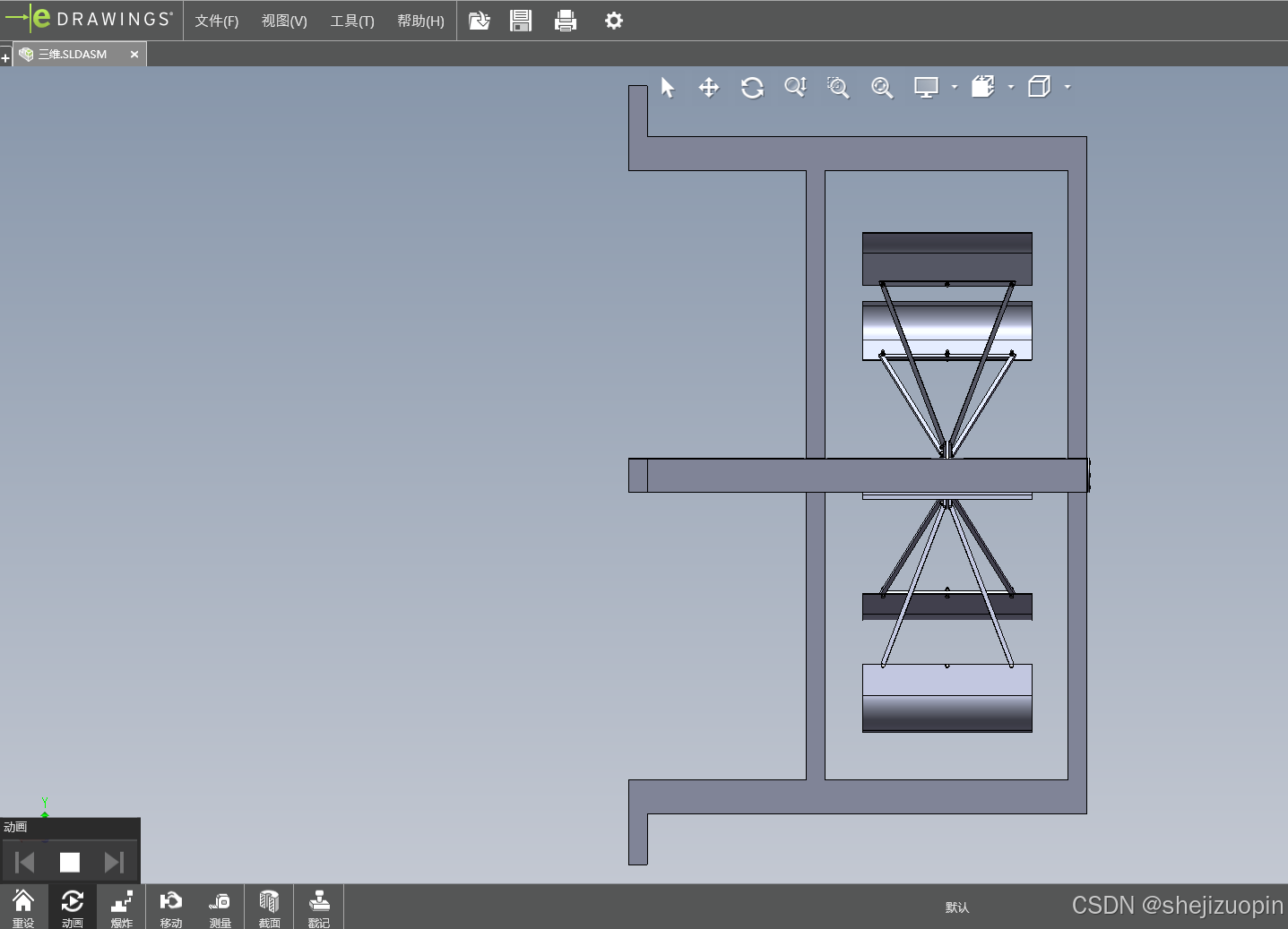Open the 文件(F) menu
Screen dimensions: 1288x929
217,21
